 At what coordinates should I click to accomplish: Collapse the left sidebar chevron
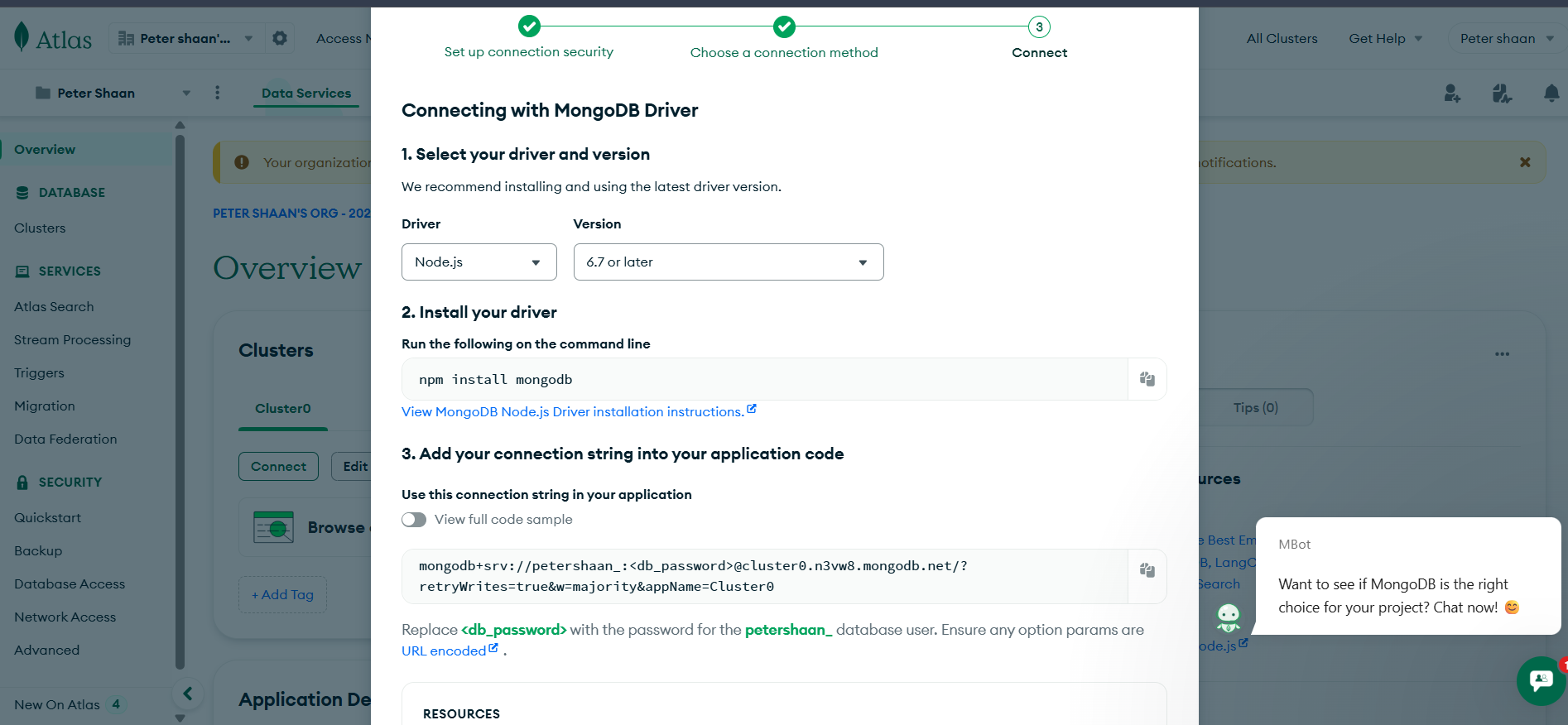188,694
